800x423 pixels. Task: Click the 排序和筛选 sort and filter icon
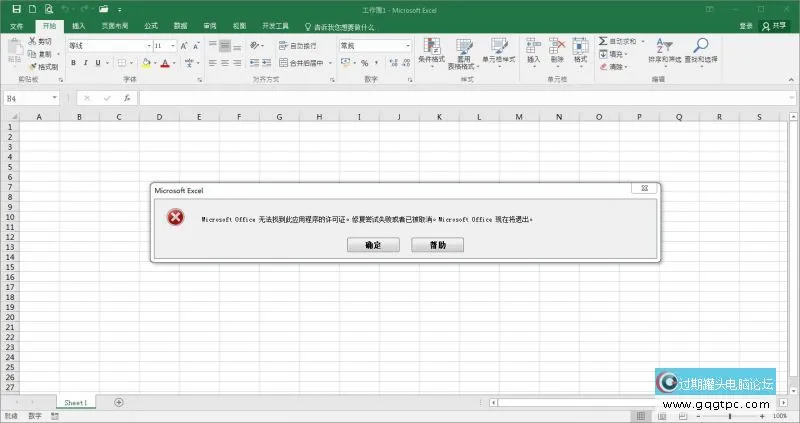tap(664, 45)
